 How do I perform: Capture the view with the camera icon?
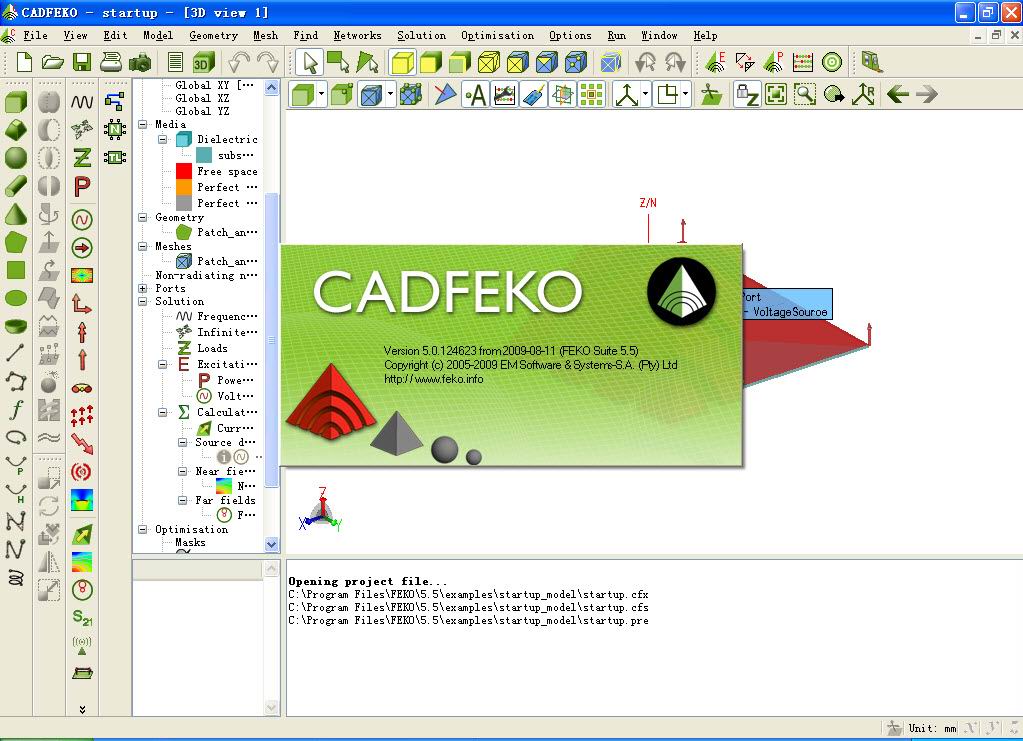point(140,63)
